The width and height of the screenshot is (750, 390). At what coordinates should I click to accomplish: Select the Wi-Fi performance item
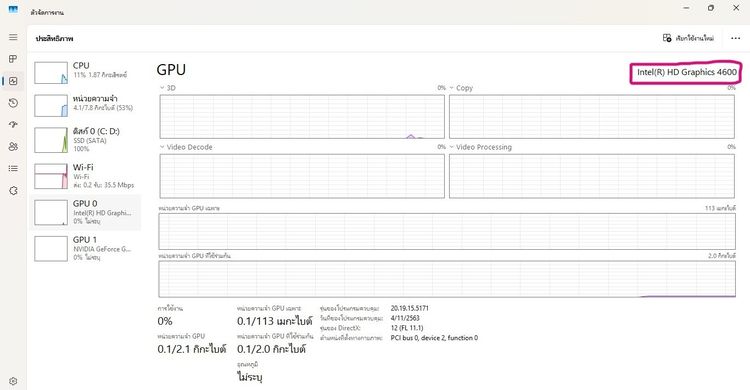coord(85,176)
